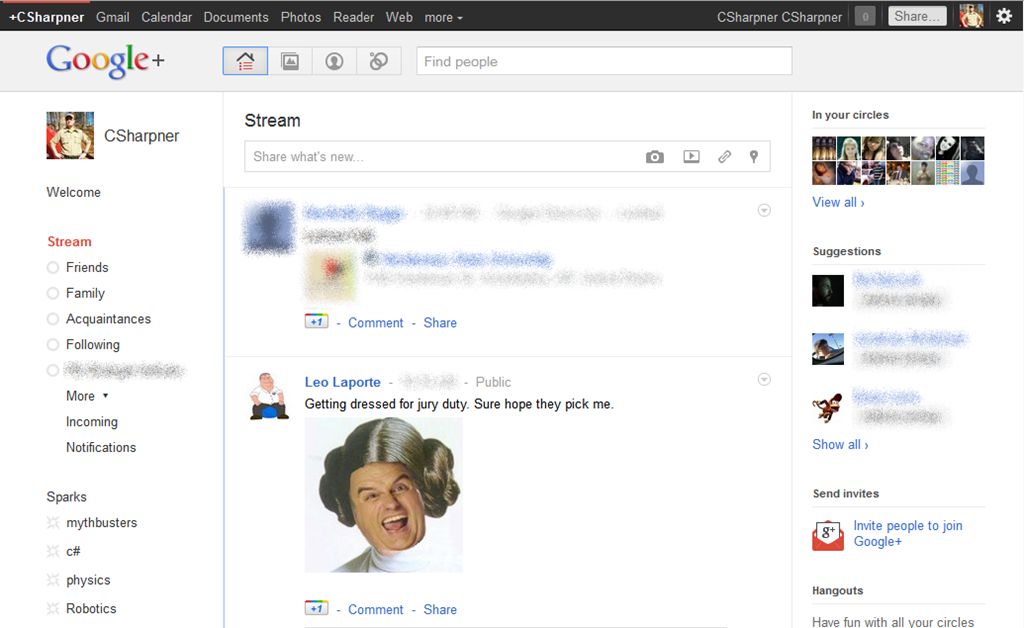+1 the blurred first post
Screen dimensions: 1024x628
coord(317,321)
